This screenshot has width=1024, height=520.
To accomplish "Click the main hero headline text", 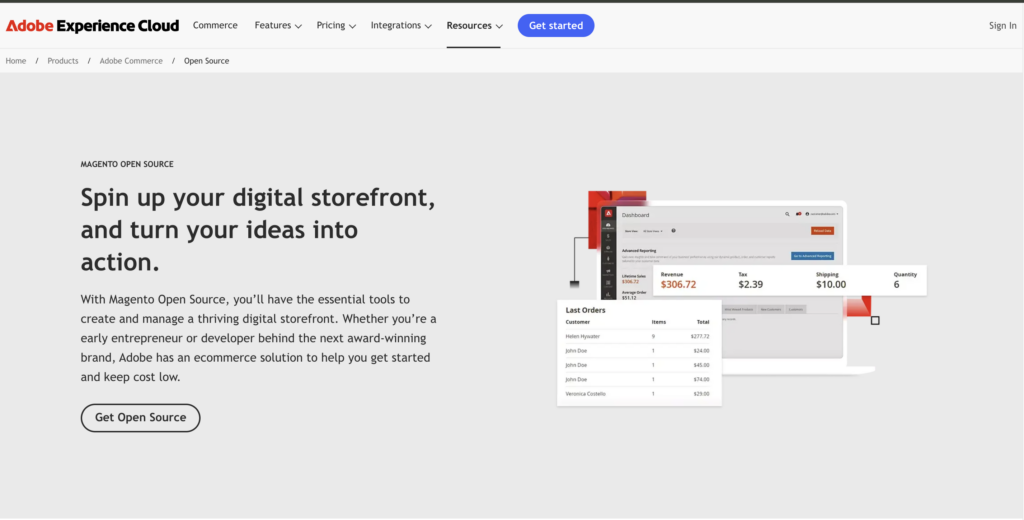I will click(258, 230).
